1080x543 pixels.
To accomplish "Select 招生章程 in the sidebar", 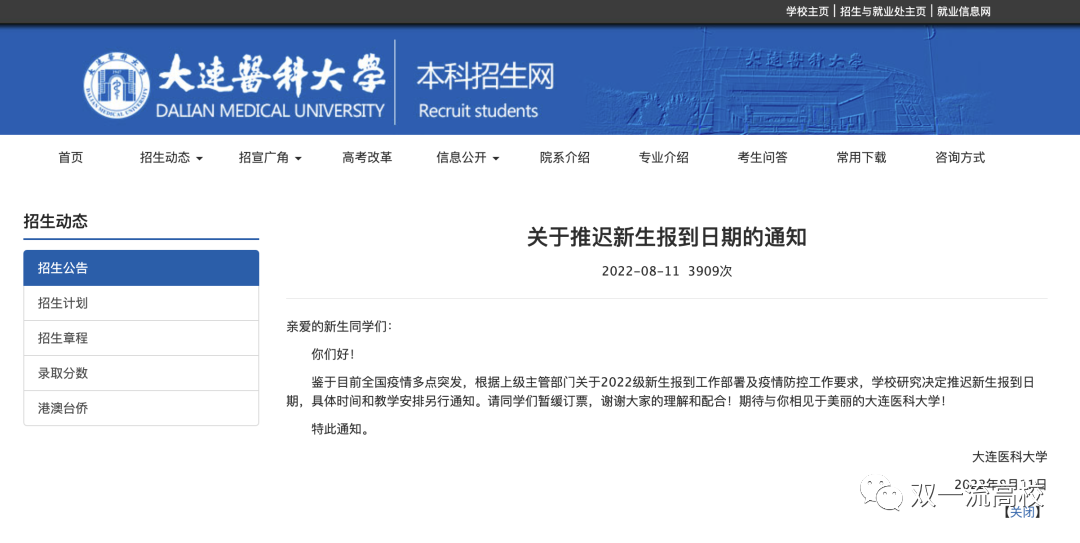I will tap(141, 338).
